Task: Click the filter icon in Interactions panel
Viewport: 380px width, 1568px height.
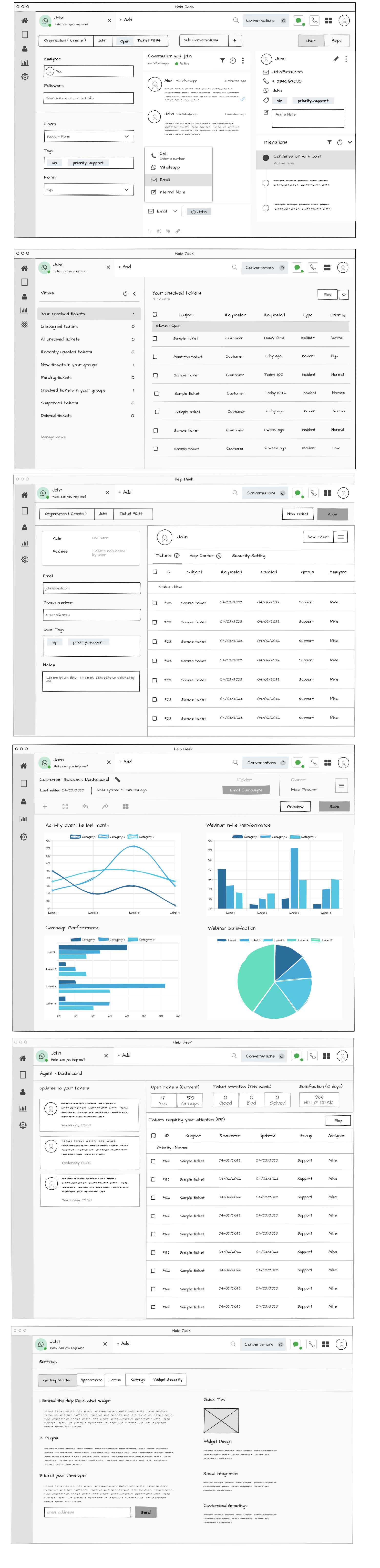Action: (329, 142)
